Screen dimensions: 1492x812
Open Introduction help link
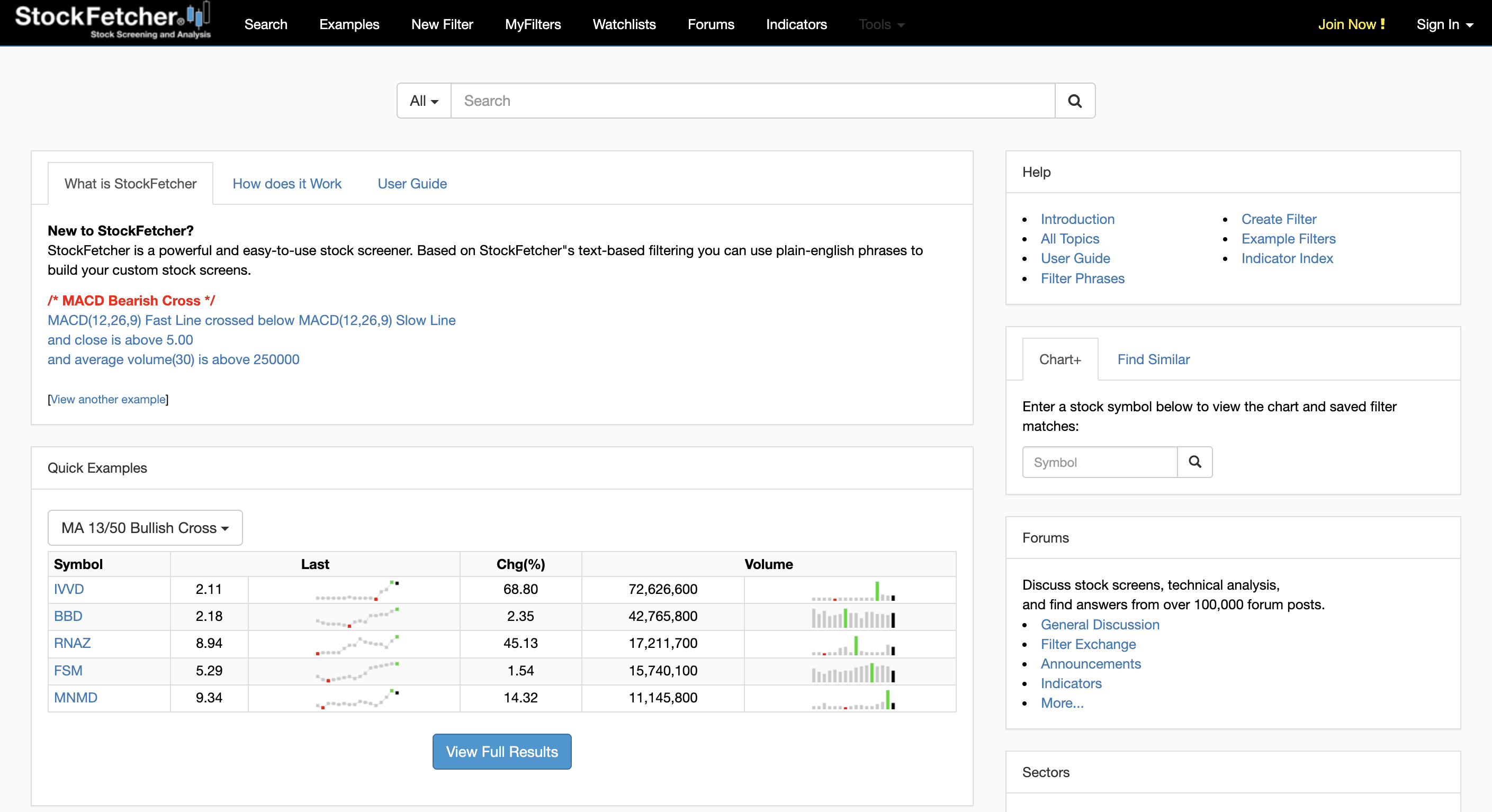1077,219
